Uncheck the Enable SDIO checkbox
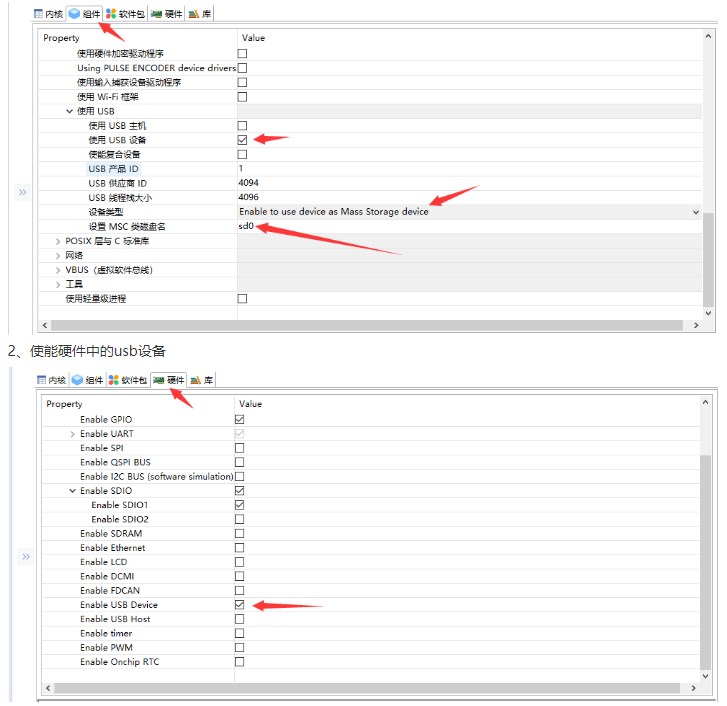The width and height of the screenshot is (727, 706). (239, 490)
